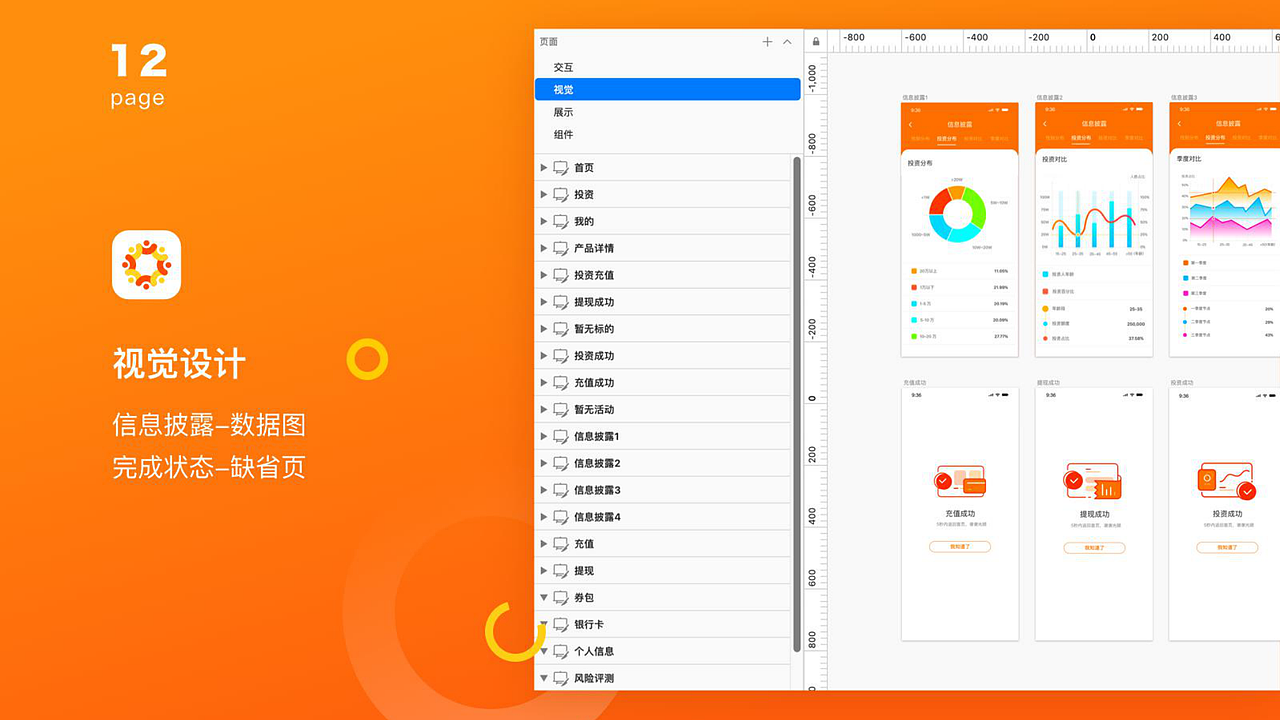Click 我知道了 button under 充值成功 on the canvas

click(960, 547)
